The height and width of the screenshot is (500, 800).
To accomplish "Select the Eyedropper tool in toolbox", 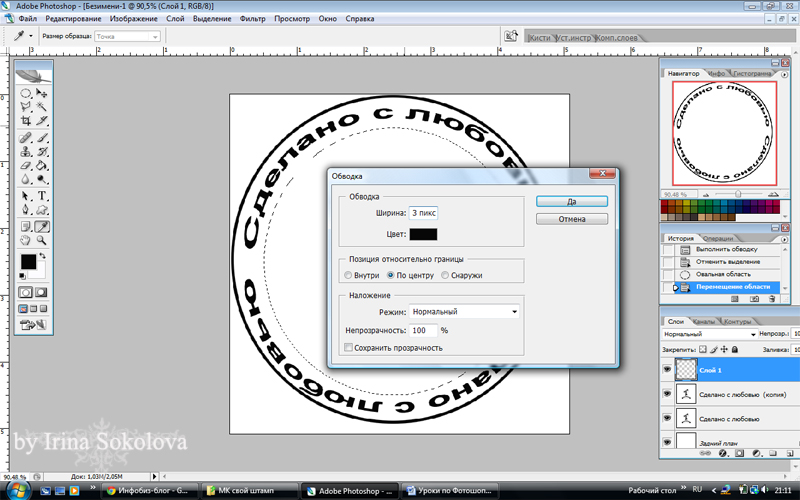I will click(x=42, y=227).
